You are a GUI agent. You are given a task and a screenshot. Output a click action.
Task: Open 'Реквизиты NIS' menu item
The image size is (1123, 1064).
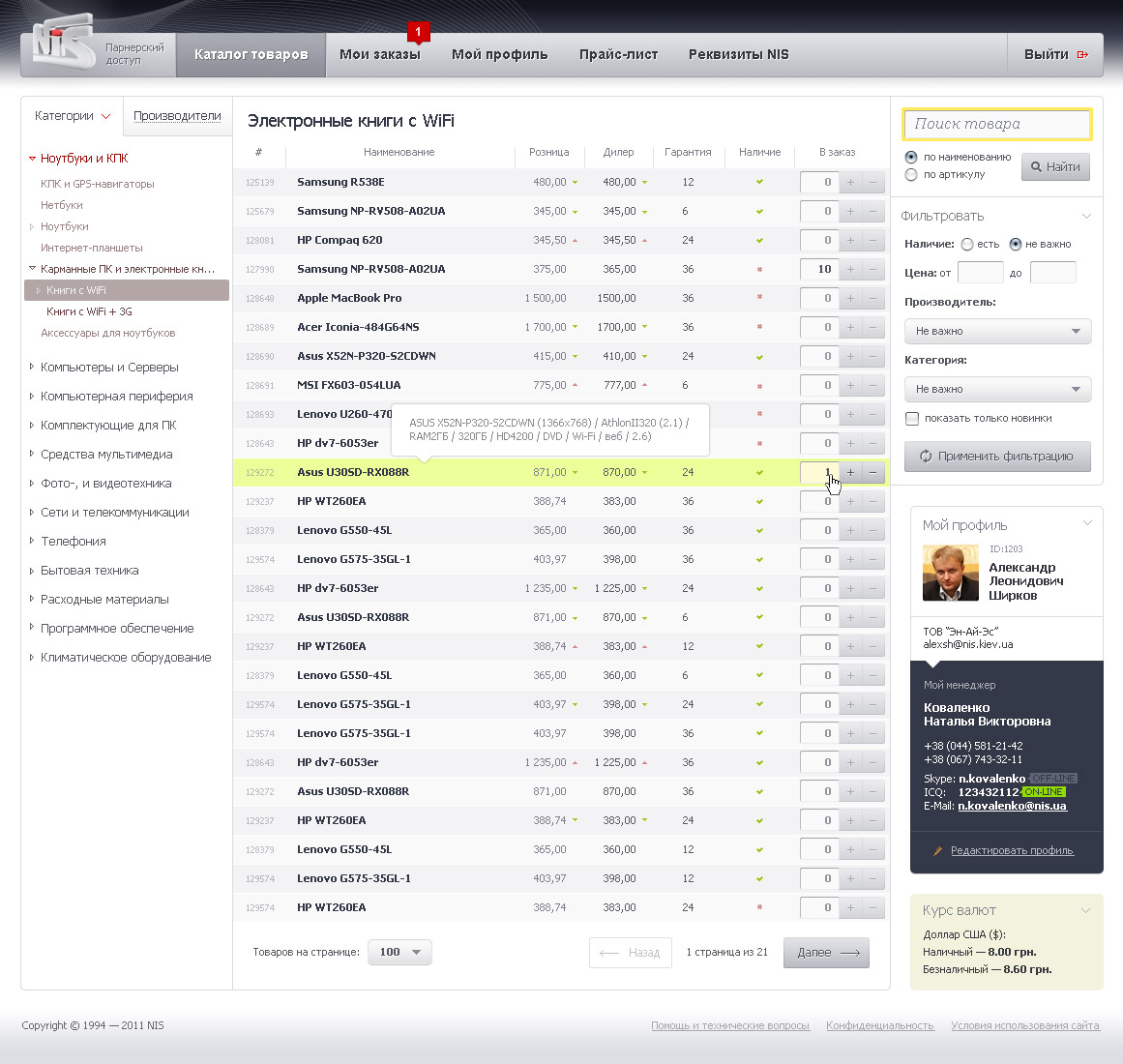[738, 54]
